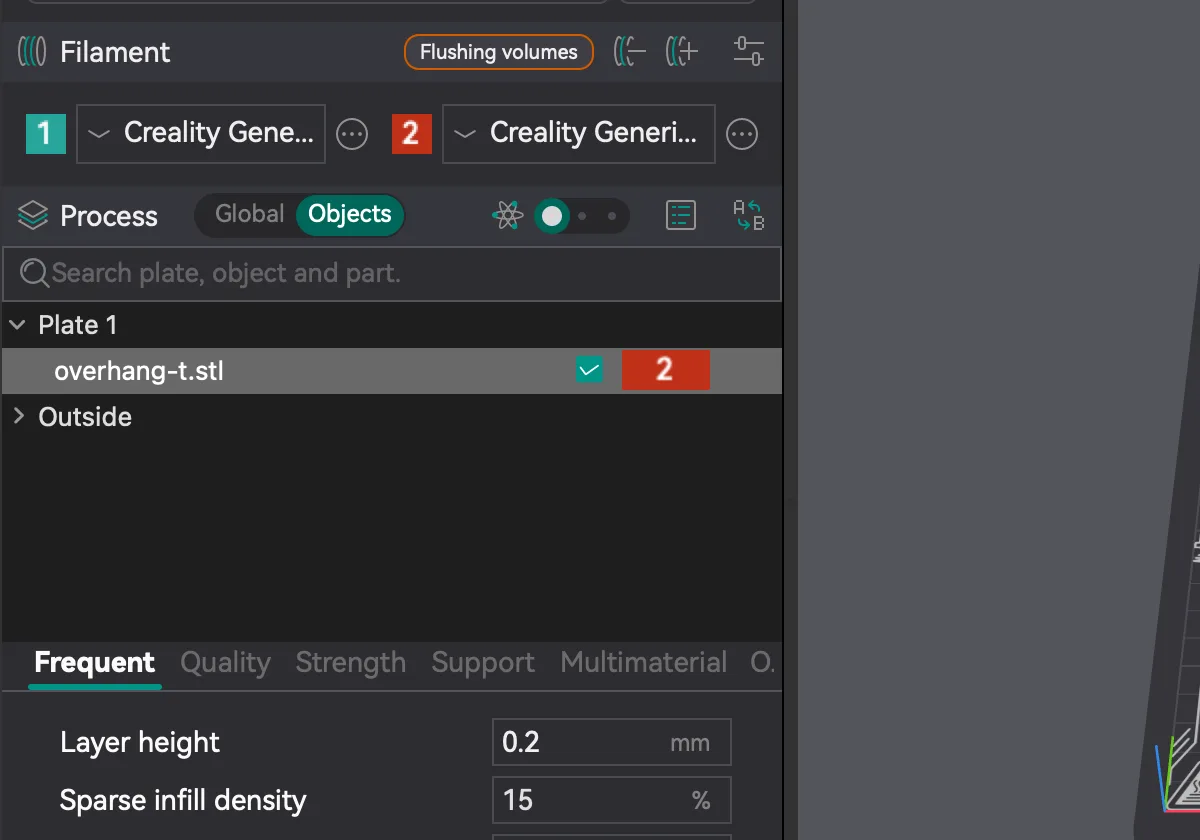Toggle the advanced mode switch
Viewport: 1200px width, 840px height.
point(581,215)
